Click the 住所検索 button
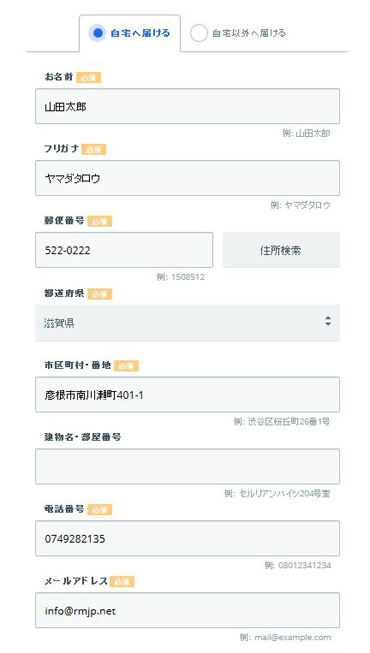Viewport: 370px width, 653px height. point(281,250)
